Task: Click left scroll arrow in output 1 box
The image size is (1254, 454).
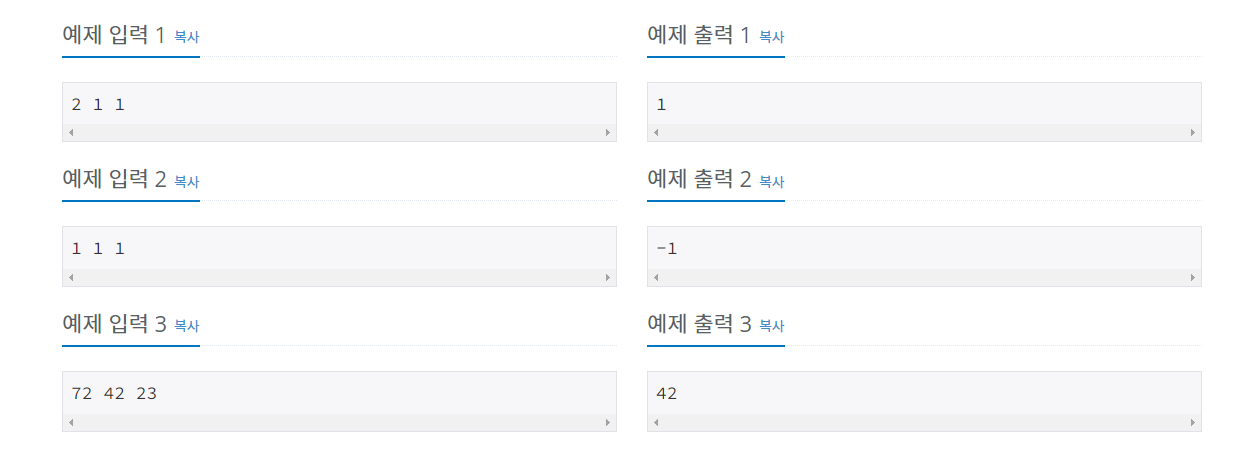Action: point(656,132)
